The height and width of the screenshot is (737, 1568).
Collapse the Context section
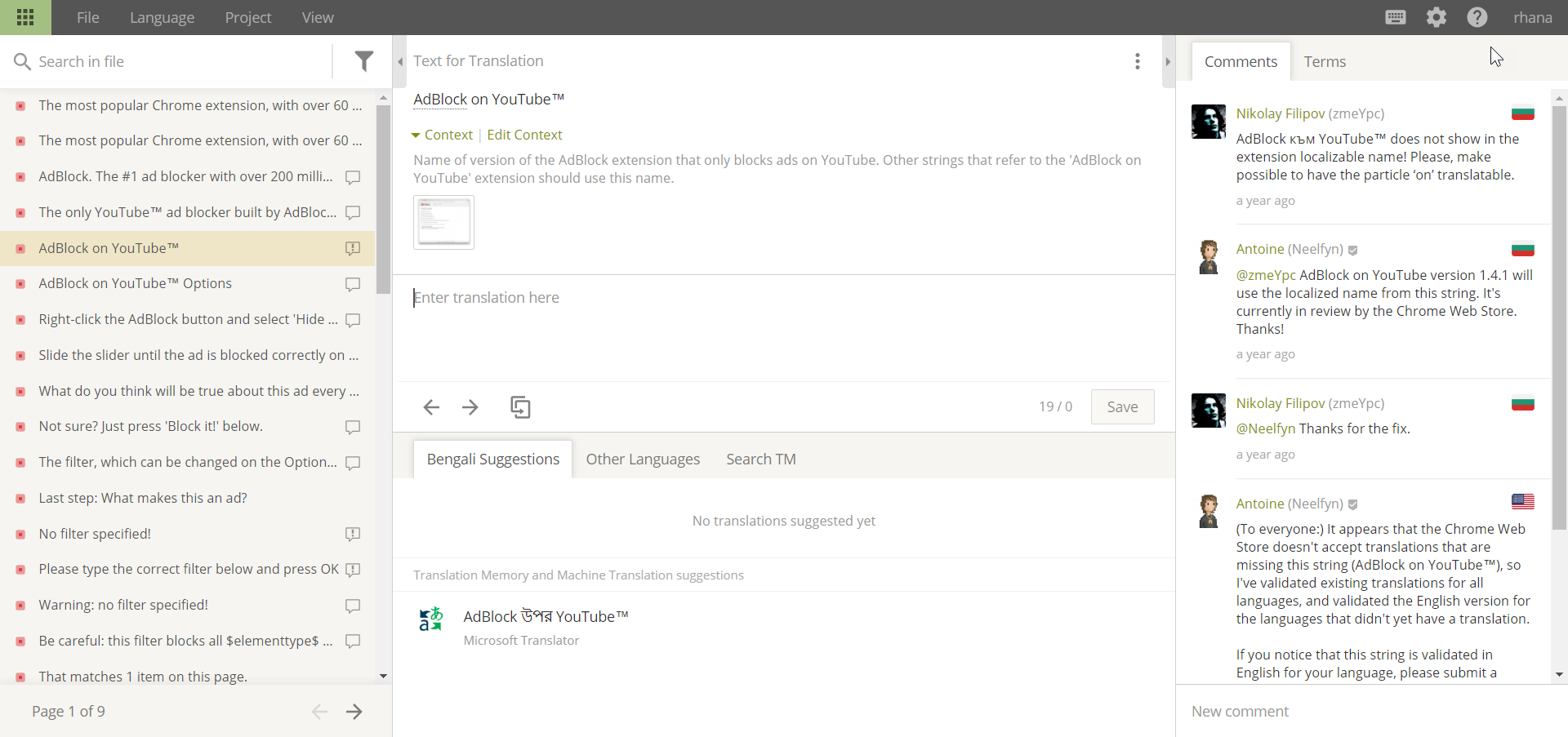[442, 135]
